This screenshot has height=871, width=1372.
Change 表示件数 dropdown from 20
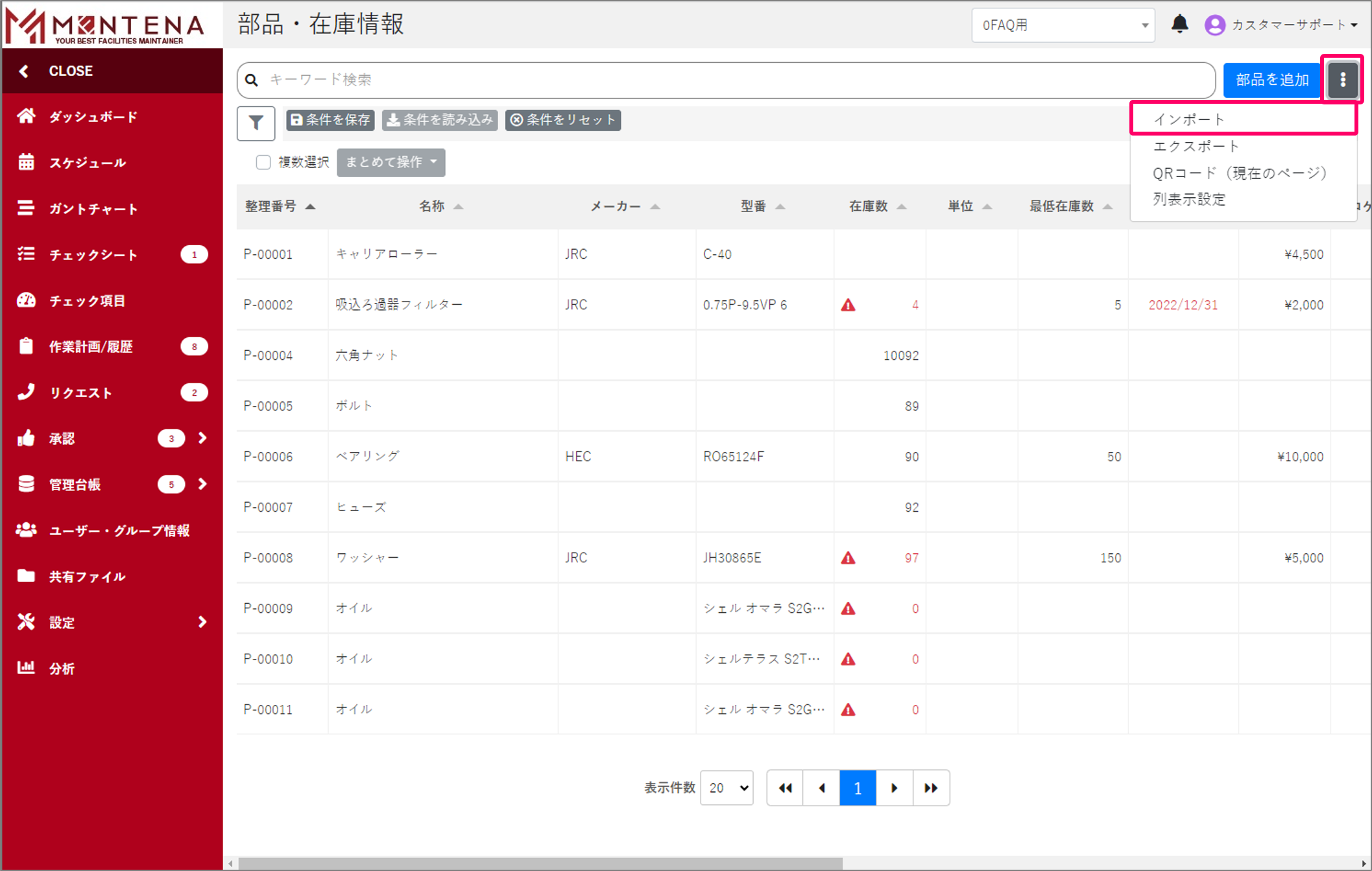(x=727, y=788)
